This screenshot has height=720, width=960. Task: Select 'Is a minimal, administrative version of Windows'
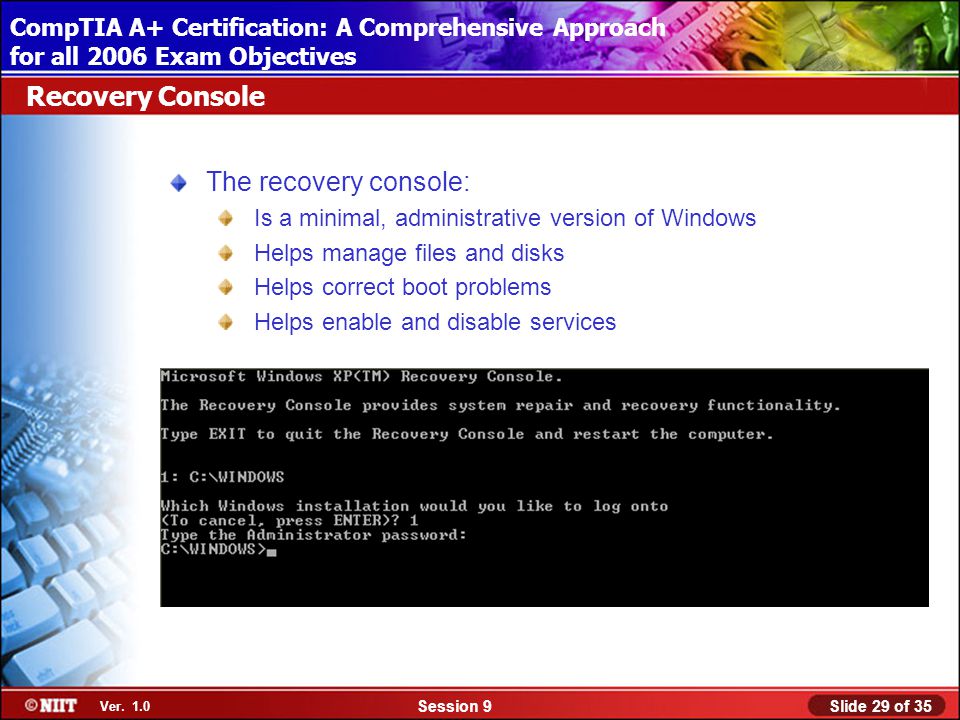[505, 218]
